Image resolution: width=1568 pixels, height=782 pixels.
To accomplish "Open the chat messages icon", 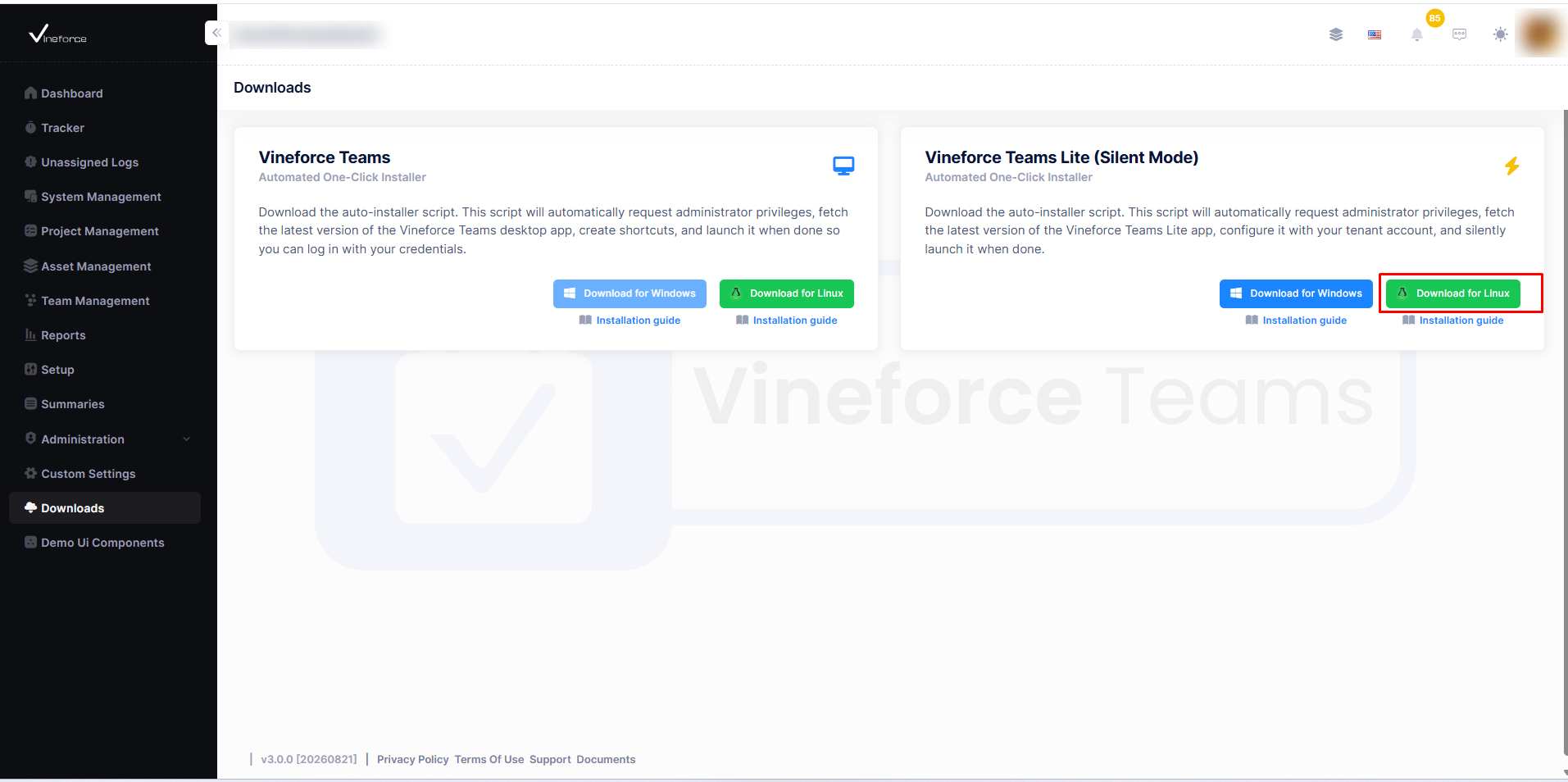I will (1459, 34).
